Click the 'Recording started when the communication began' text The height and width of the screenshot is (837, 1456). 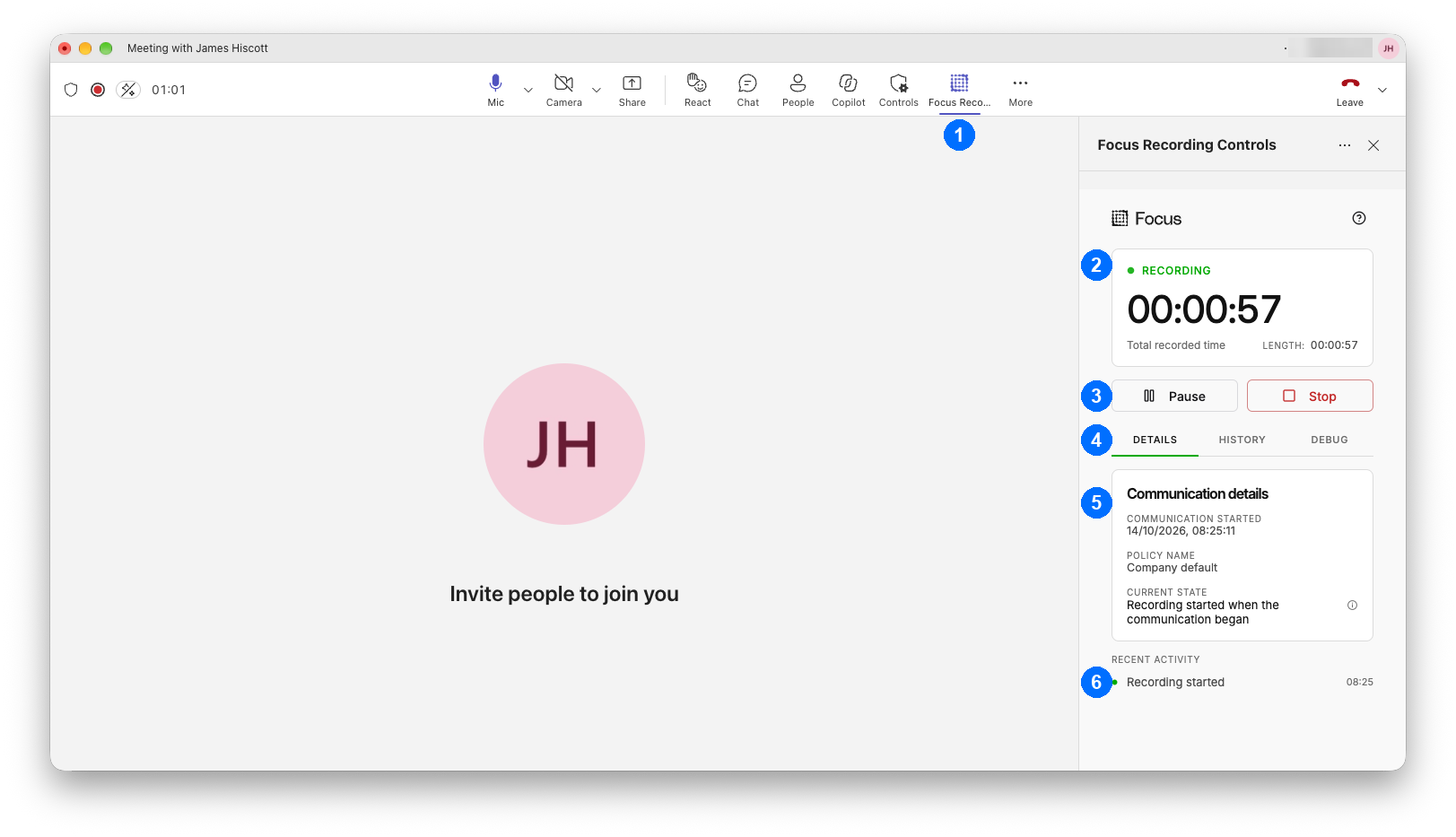coord(1202,613)
